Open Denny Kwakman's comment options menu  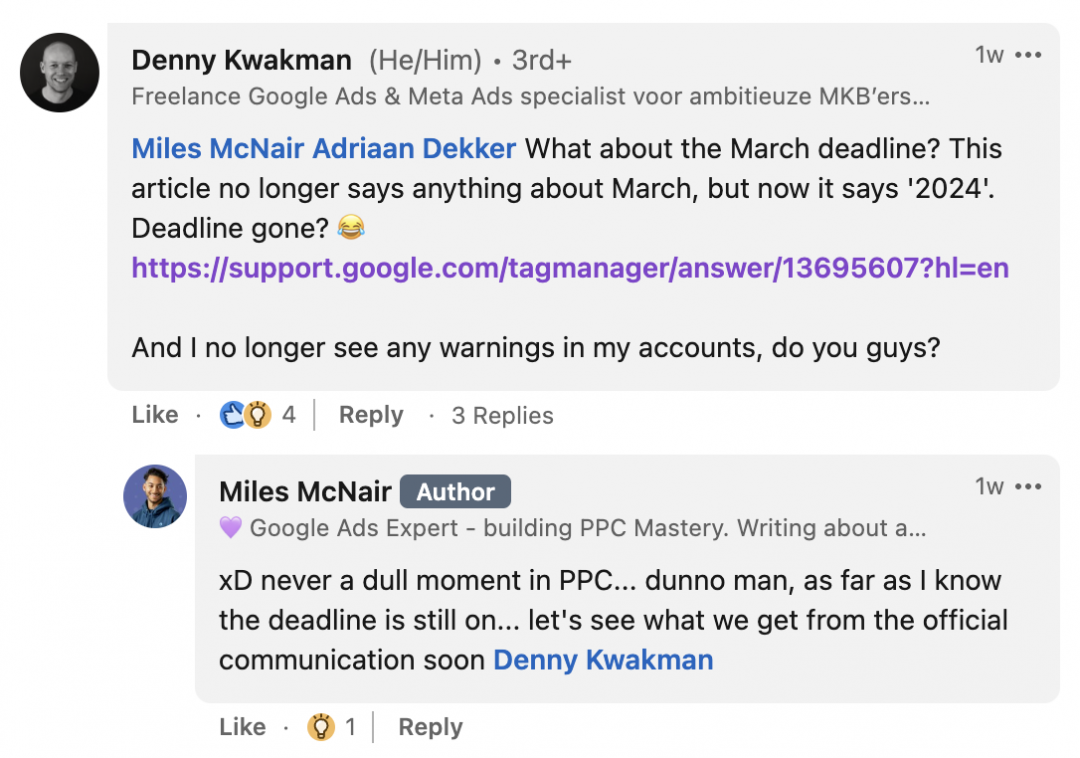1028,55
